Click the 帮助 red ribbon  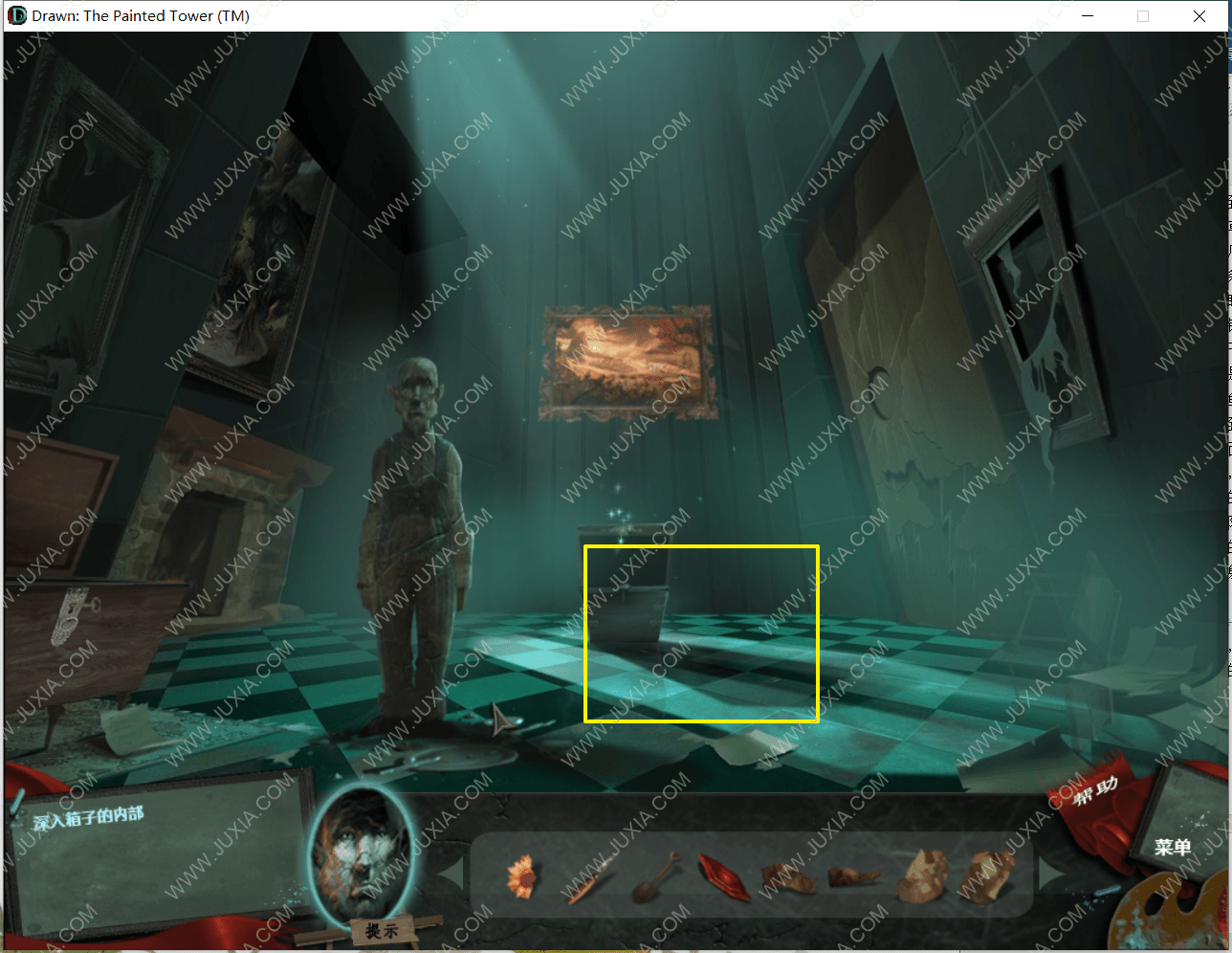[1095, 792]
